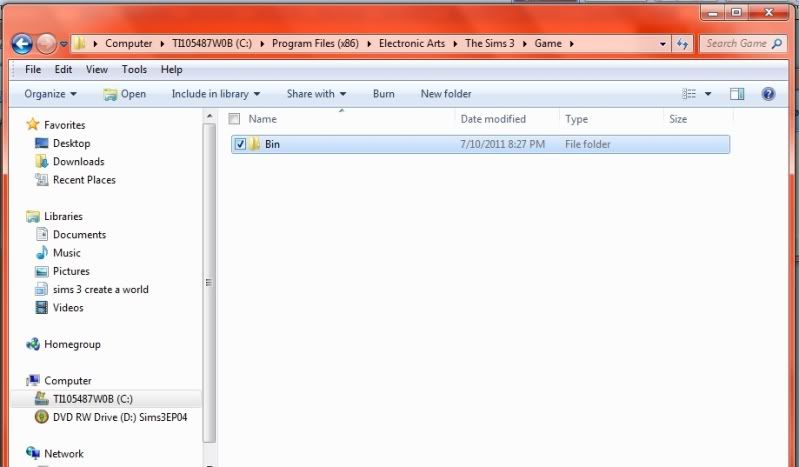Open the Organize dropdown
The height and width of the screenshot is (467, 799).
(x=50, y=94)
